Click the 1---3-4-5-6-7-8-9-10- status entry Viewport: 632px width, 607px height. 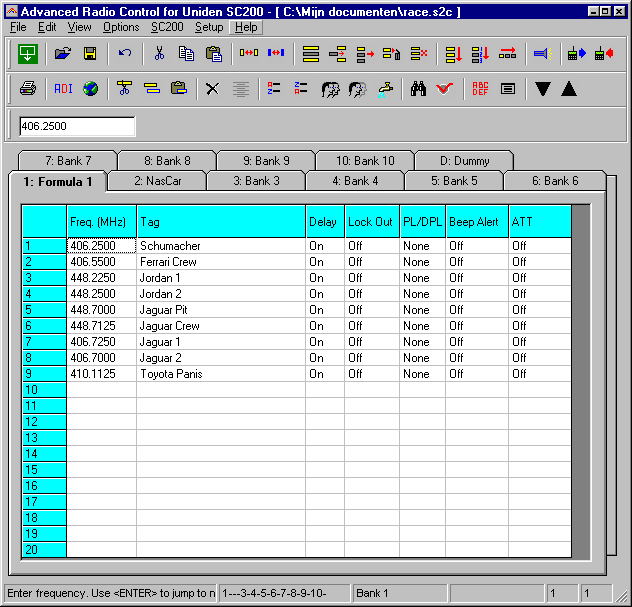pyautogui.click(x=284, y=593)
